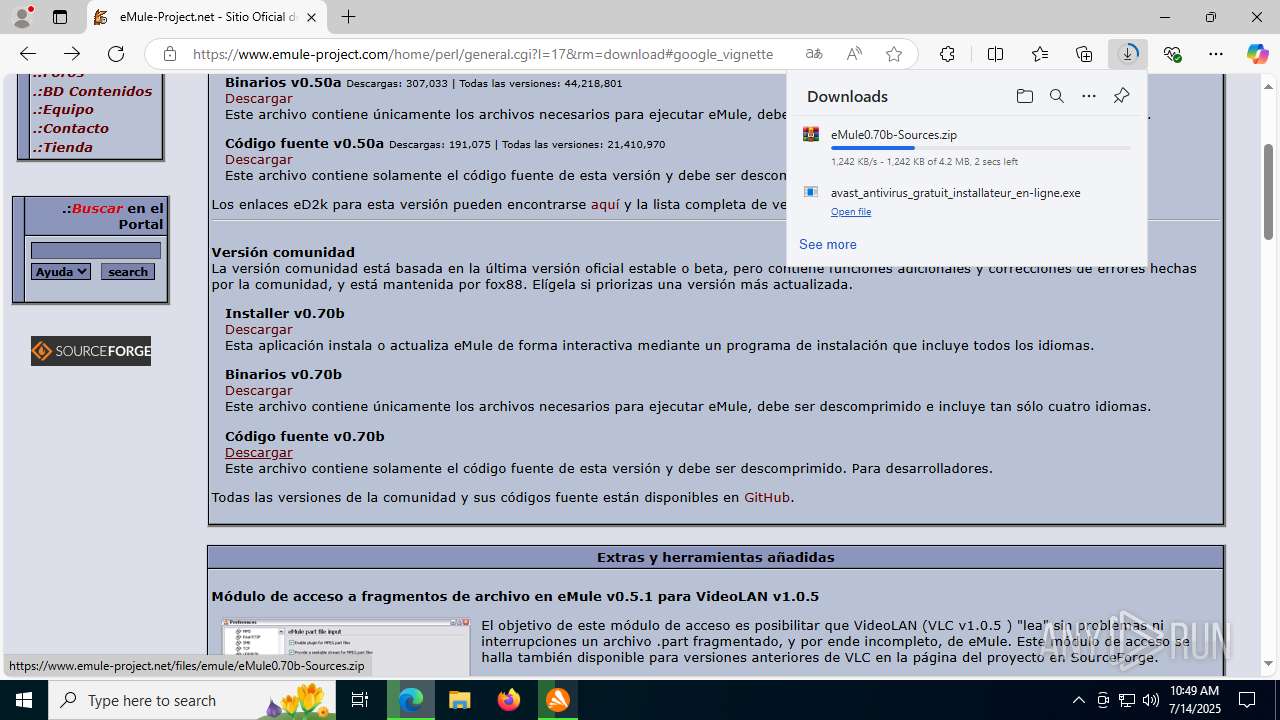The width and height of the screenshot is (1280, 720).
Task: Refresh the current page
Action: tap(116, 54)
